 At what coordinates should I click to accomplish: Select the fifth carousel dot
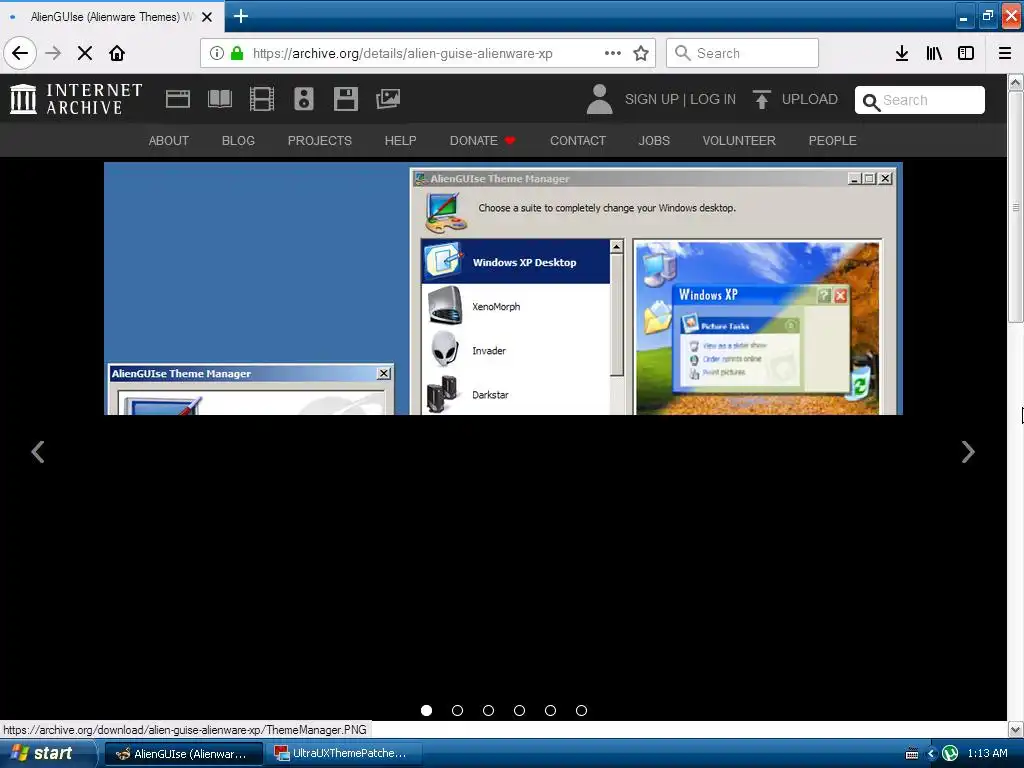click(551, 711)
